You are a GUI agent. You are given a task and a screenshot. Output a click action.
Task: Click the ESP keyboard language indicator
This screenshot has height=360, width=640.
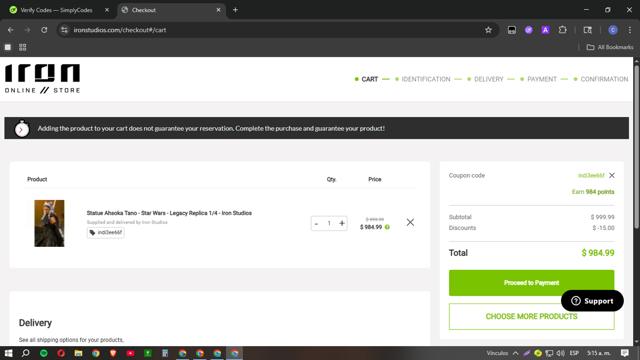(574, 353)
